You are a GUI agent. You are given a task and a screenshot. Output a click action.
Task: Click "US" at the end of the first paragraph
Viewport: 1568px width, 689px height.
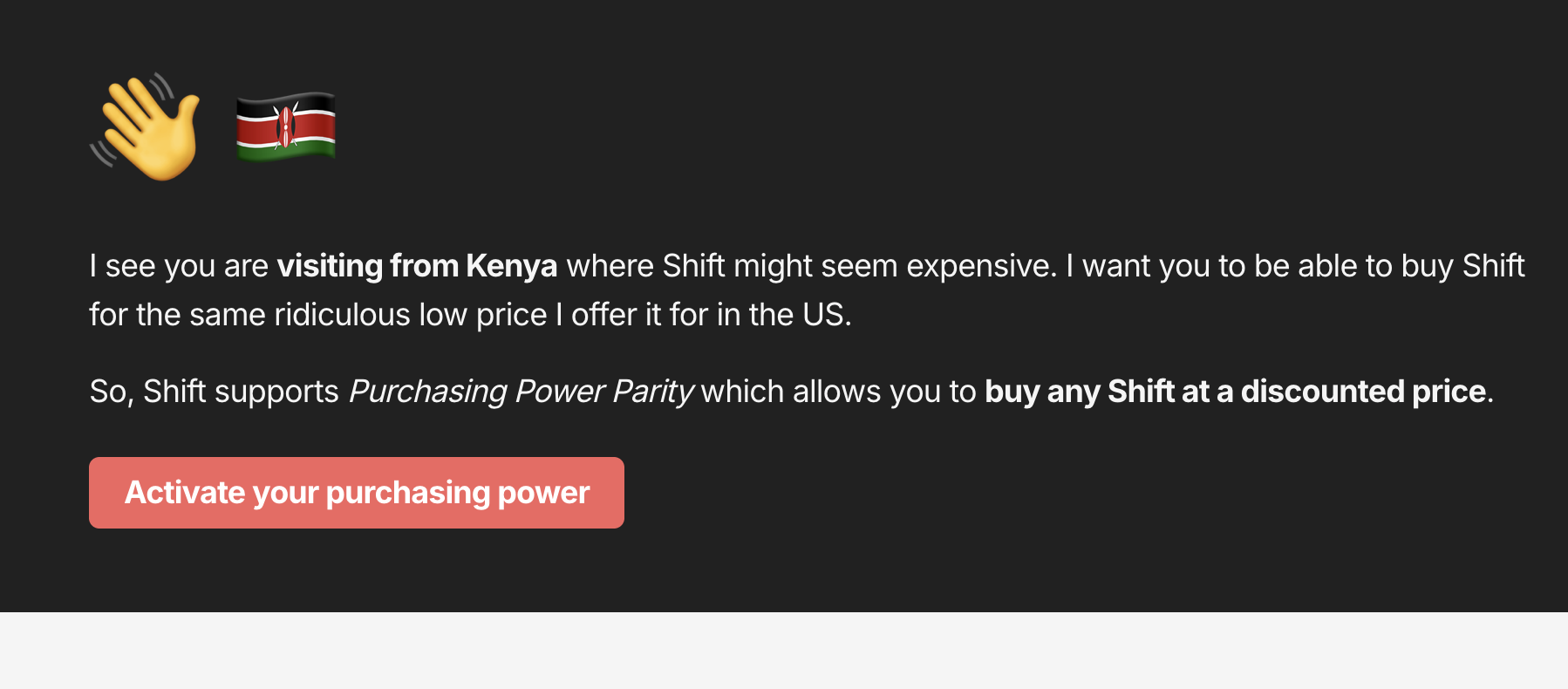pyautogui.click(x=823, y=315)
